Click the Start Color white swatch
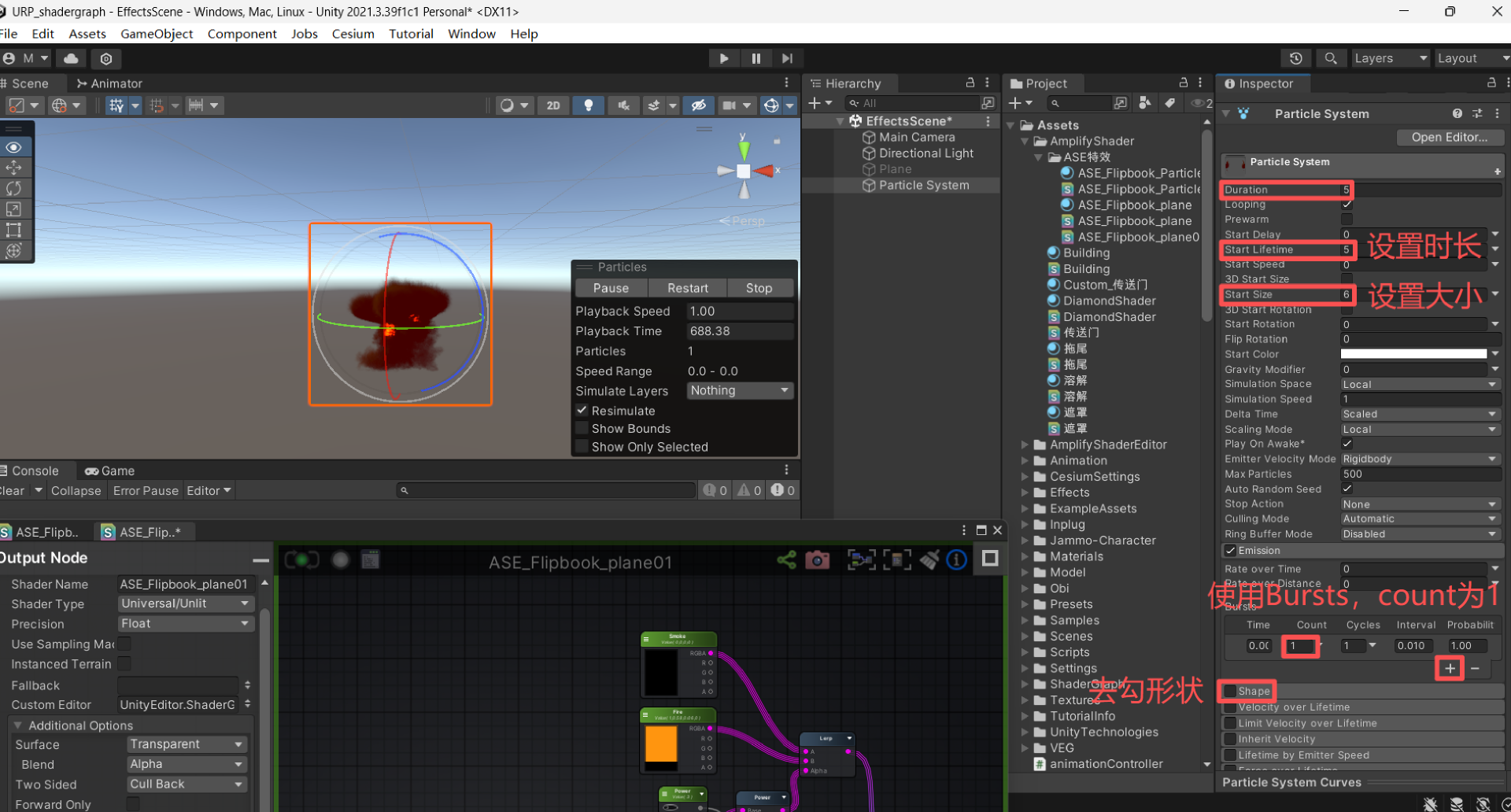Viewport: 1511px width, 812px height. 1413,354
